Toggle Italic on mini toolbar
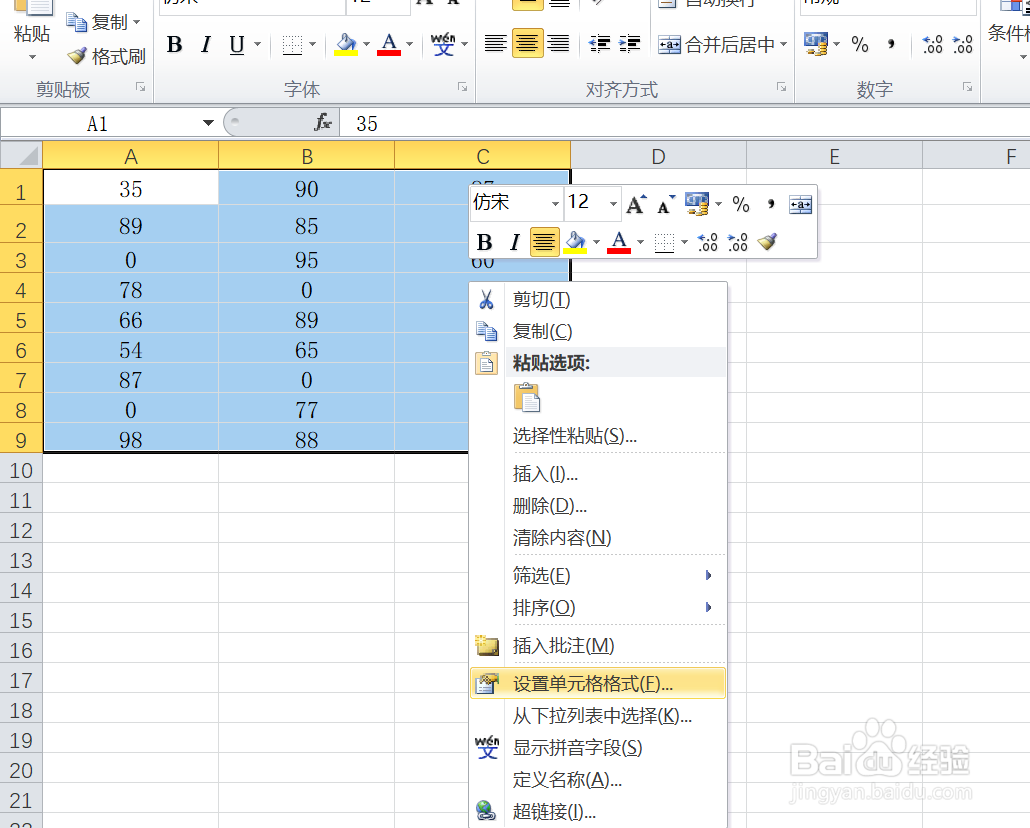 click(x=514, y=242)
